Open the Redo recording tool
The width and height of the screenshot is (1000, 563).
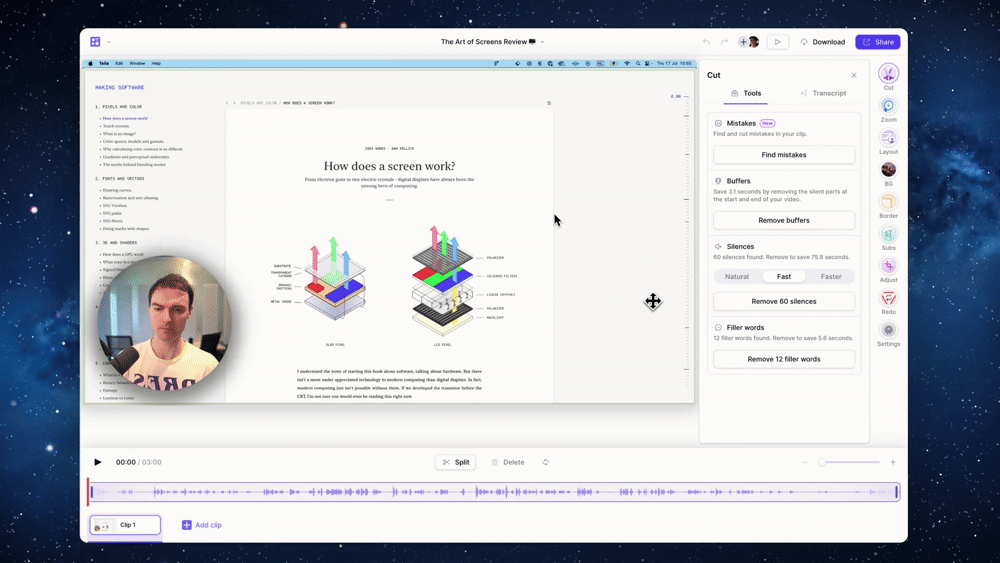(888, 302)
